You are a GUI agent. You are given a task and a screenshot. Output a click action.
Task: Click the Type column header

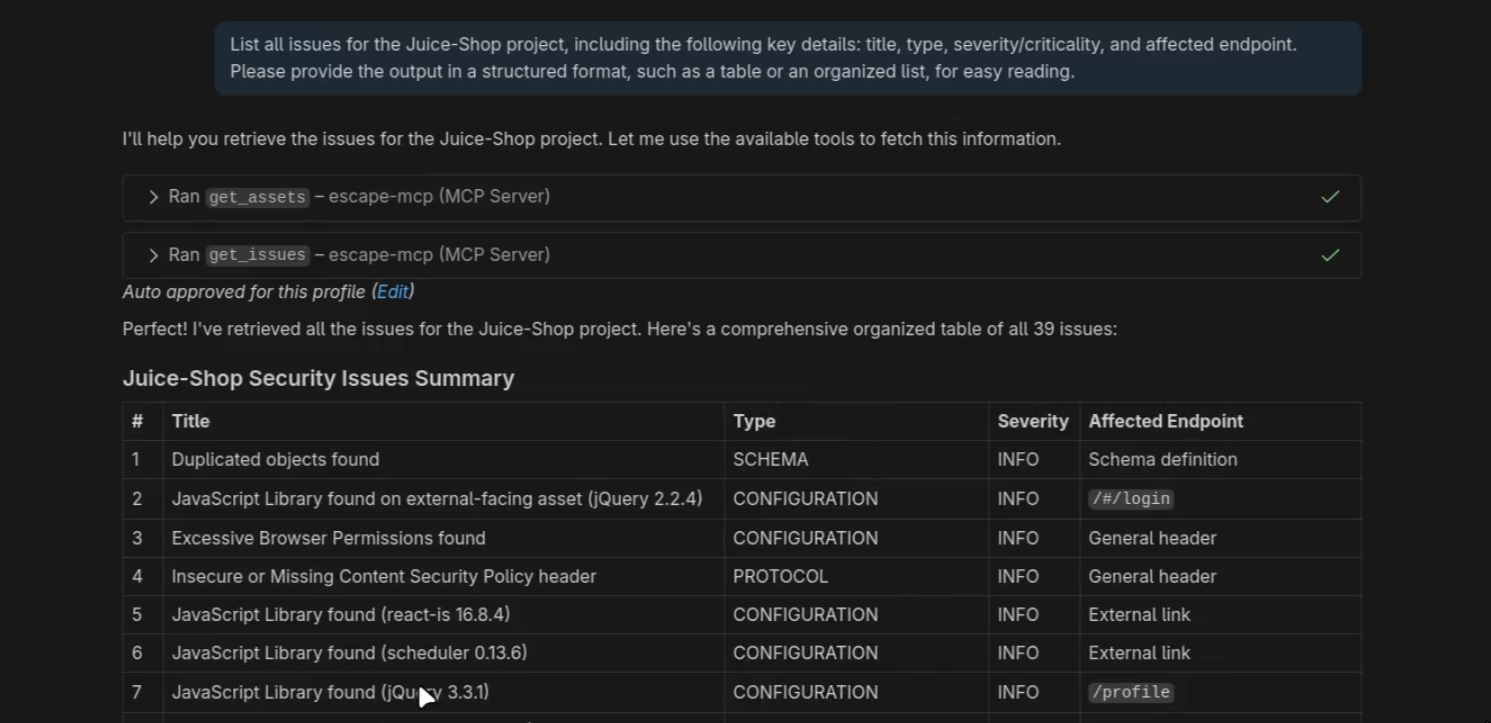pyautogui.click(x=754, y=421)
